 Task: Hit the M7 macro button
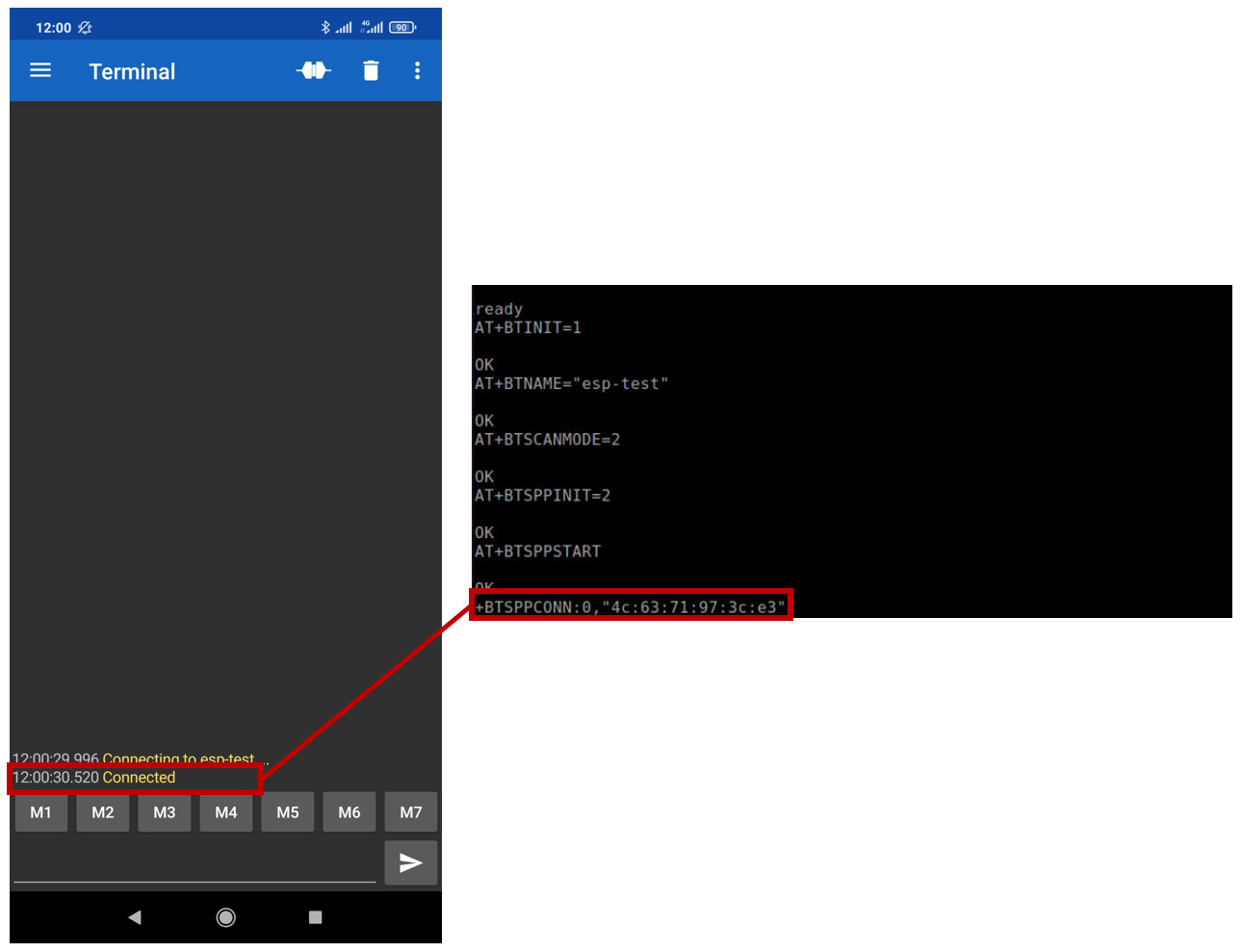point(411,812)
